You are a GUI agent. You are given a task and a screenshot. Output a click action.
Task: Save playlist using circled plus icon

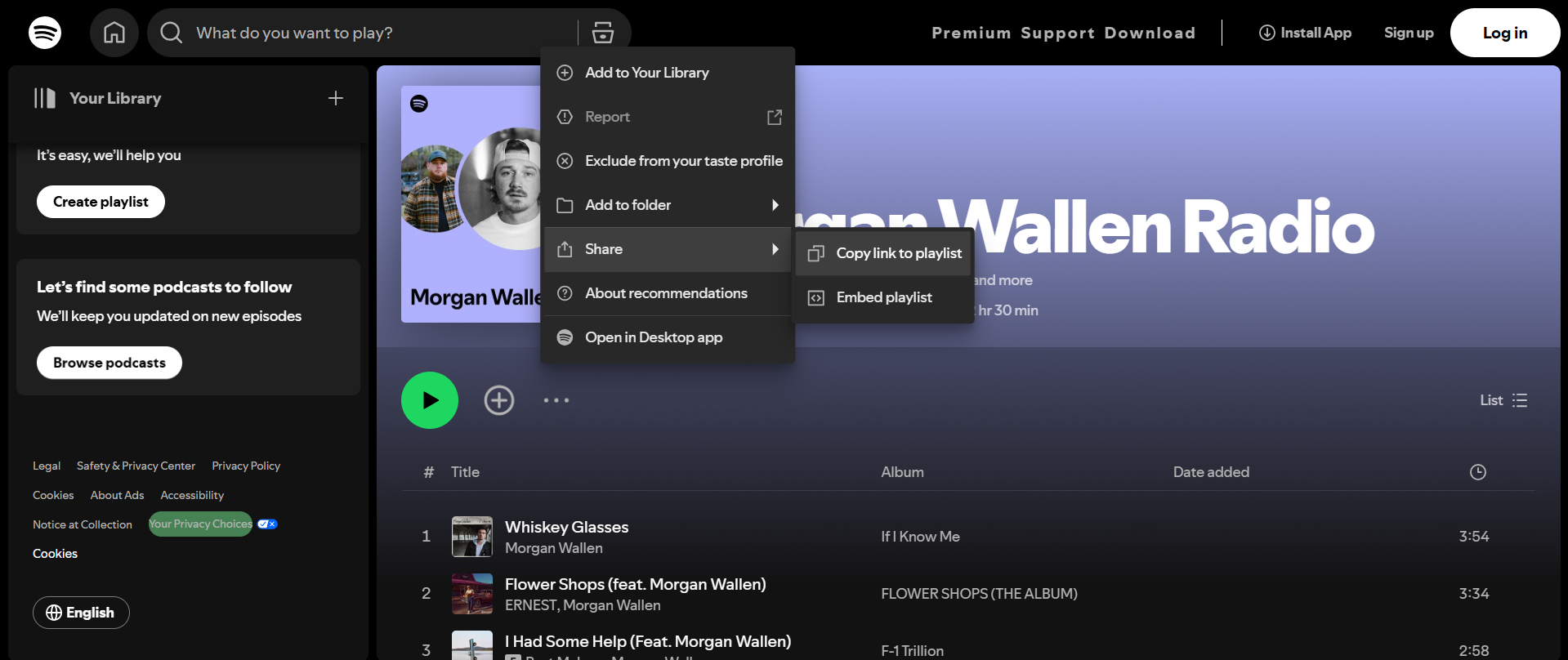pyautogui.click(x=499, y=400)
